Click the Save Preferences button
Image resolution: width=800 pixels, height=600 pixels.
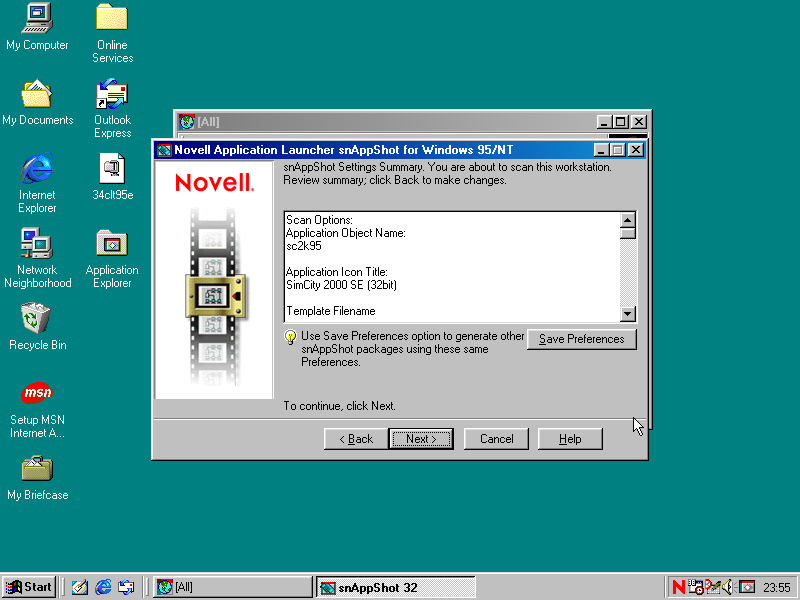point(582,339)
